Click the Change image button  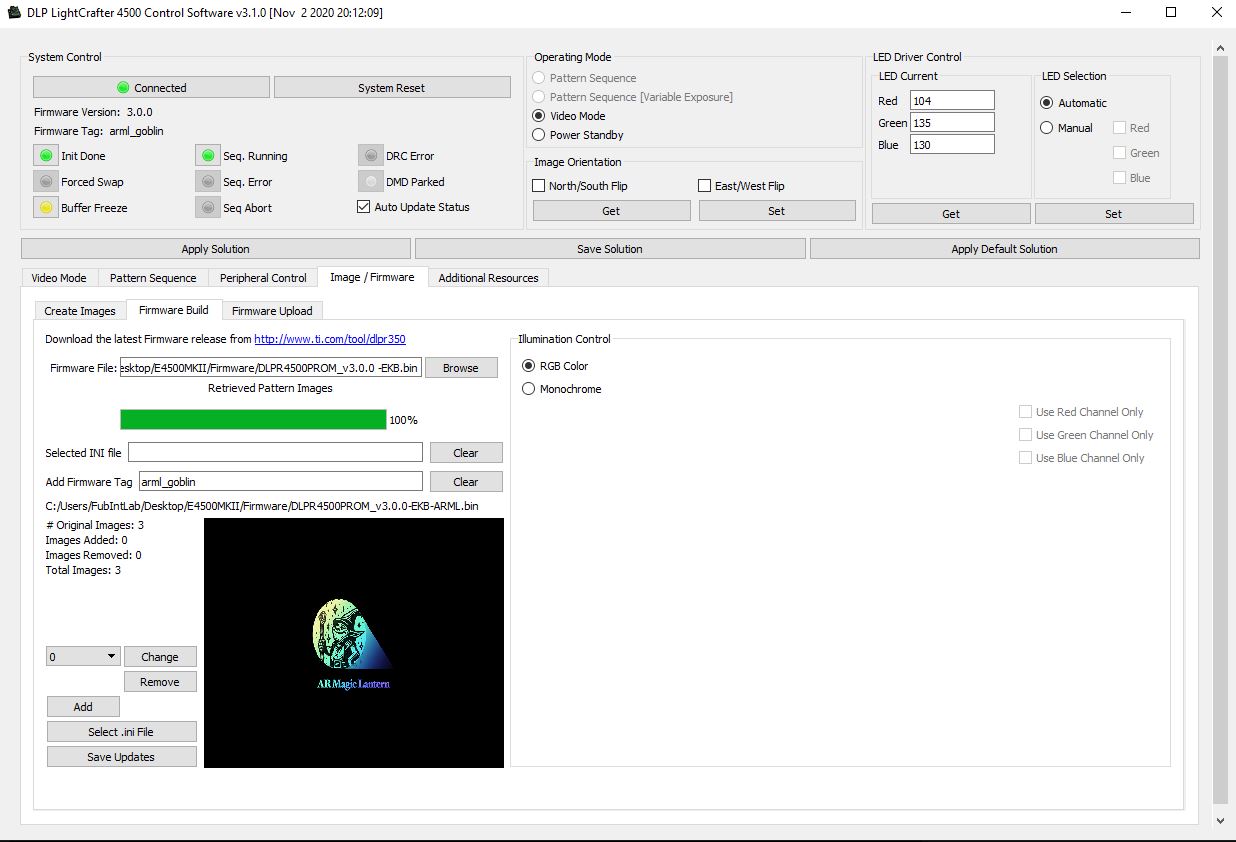pos(160,657)
